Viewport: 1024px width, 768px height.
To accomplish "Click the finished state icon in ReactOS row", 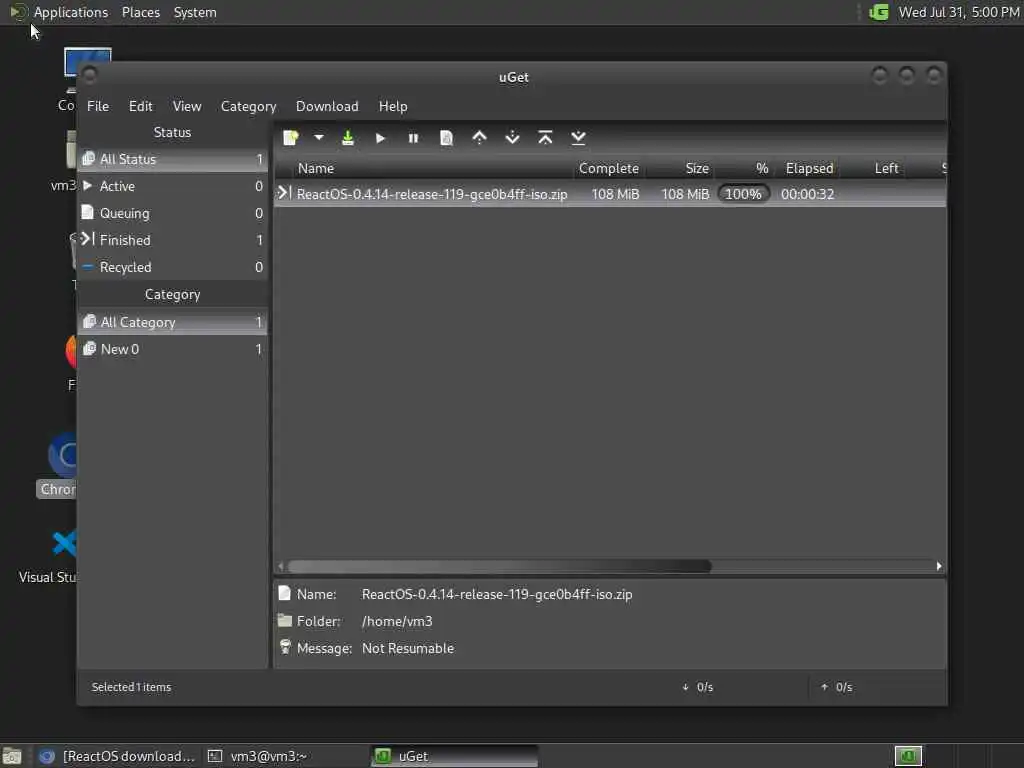I will [x=284, y=193].
